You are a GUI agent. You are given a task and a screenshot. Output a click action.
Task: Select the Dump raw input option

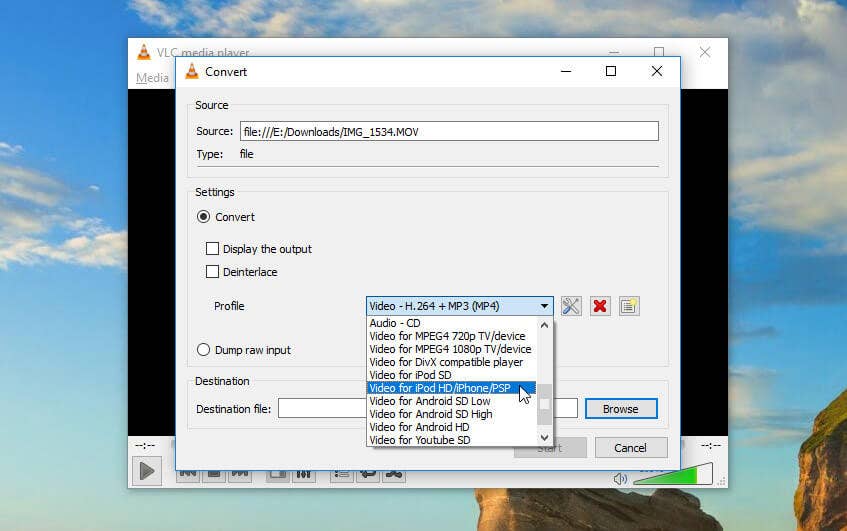coord(203,349)
